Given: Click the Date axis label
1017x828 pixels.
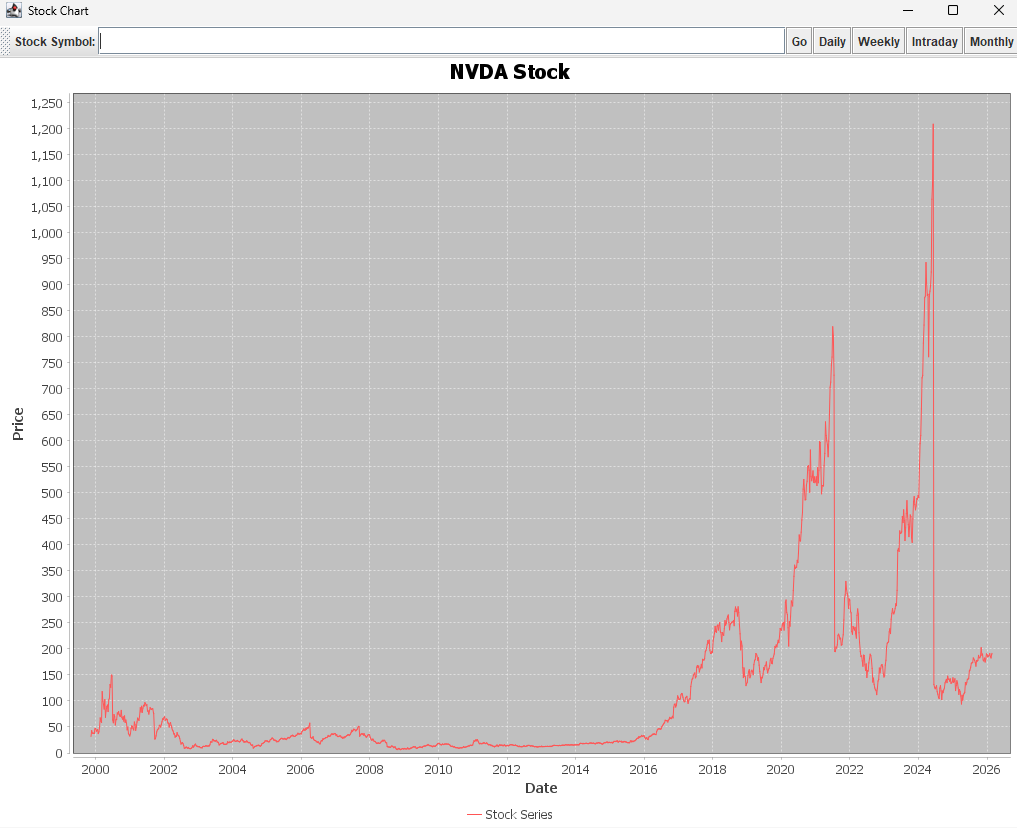Looking at the screenshot, I should (540, 788).
